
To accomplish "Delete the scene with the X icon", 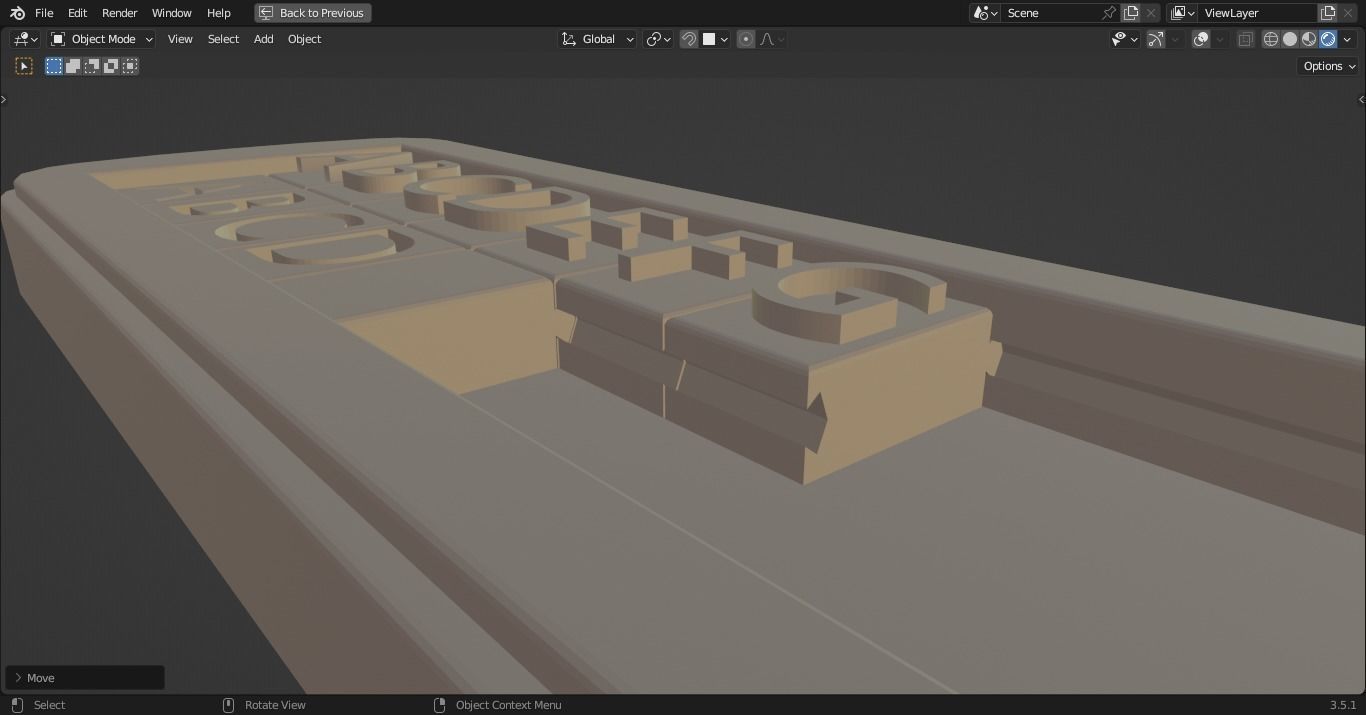I will 1151,13.
